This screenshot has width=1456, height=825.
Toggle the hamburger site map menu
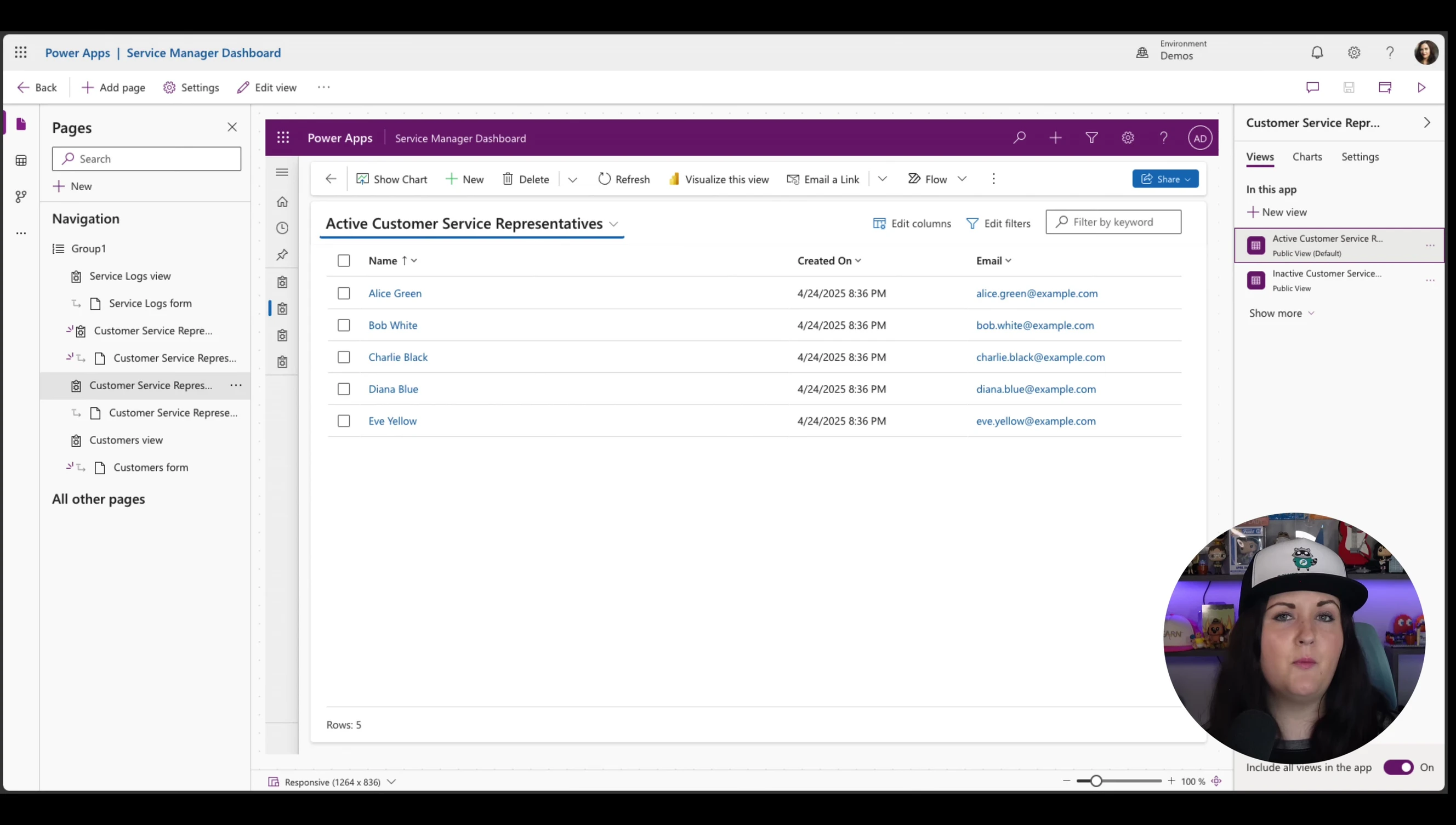point(282,172)
